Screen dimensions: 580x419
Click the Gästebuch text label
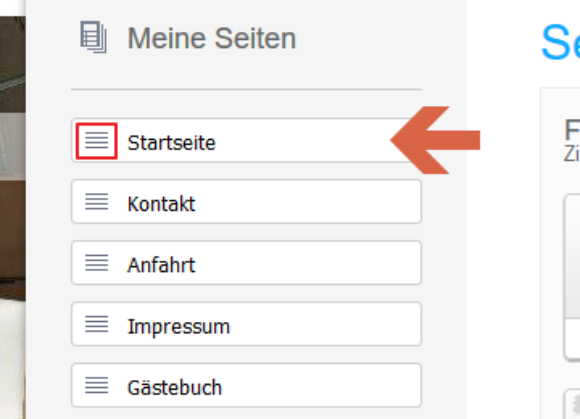click(175, 387)
